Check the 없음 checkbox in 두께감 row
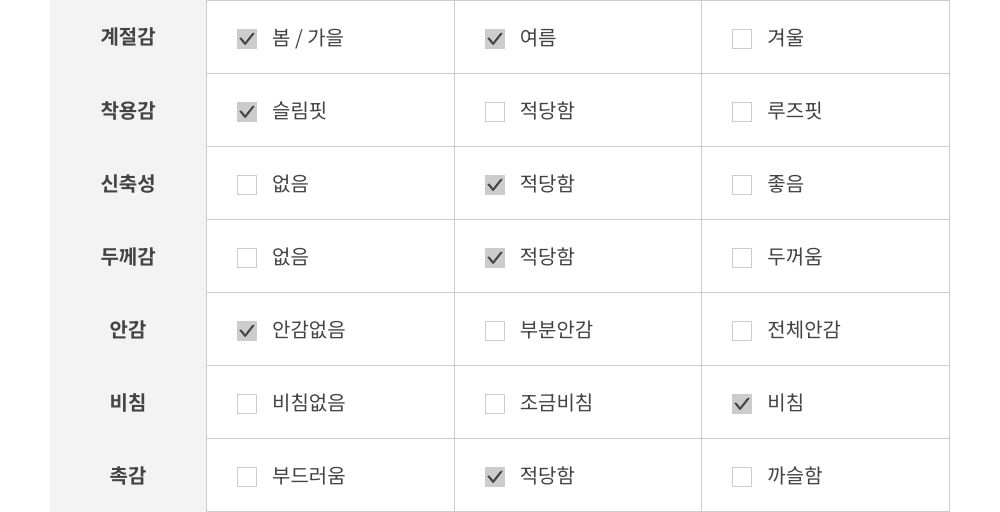 (x=247, y=258)
